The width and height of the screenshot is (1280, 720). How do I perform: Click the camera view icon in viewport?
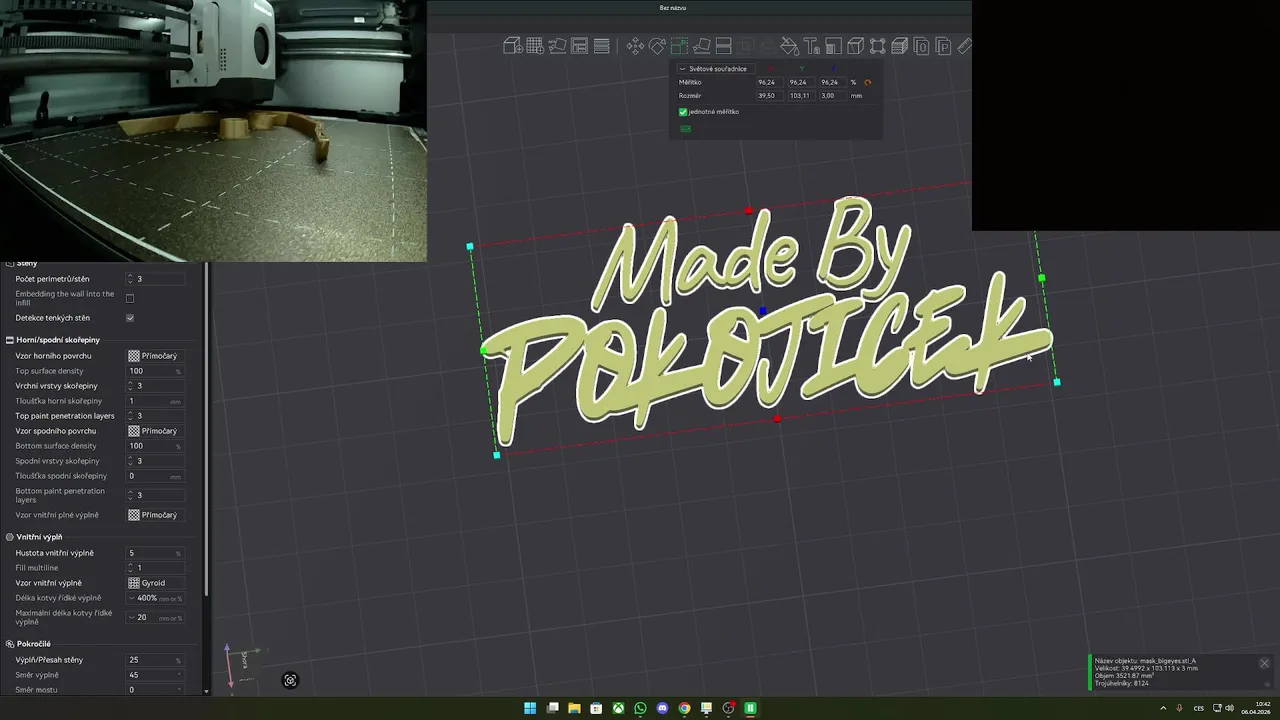click(x=290, y=680)
